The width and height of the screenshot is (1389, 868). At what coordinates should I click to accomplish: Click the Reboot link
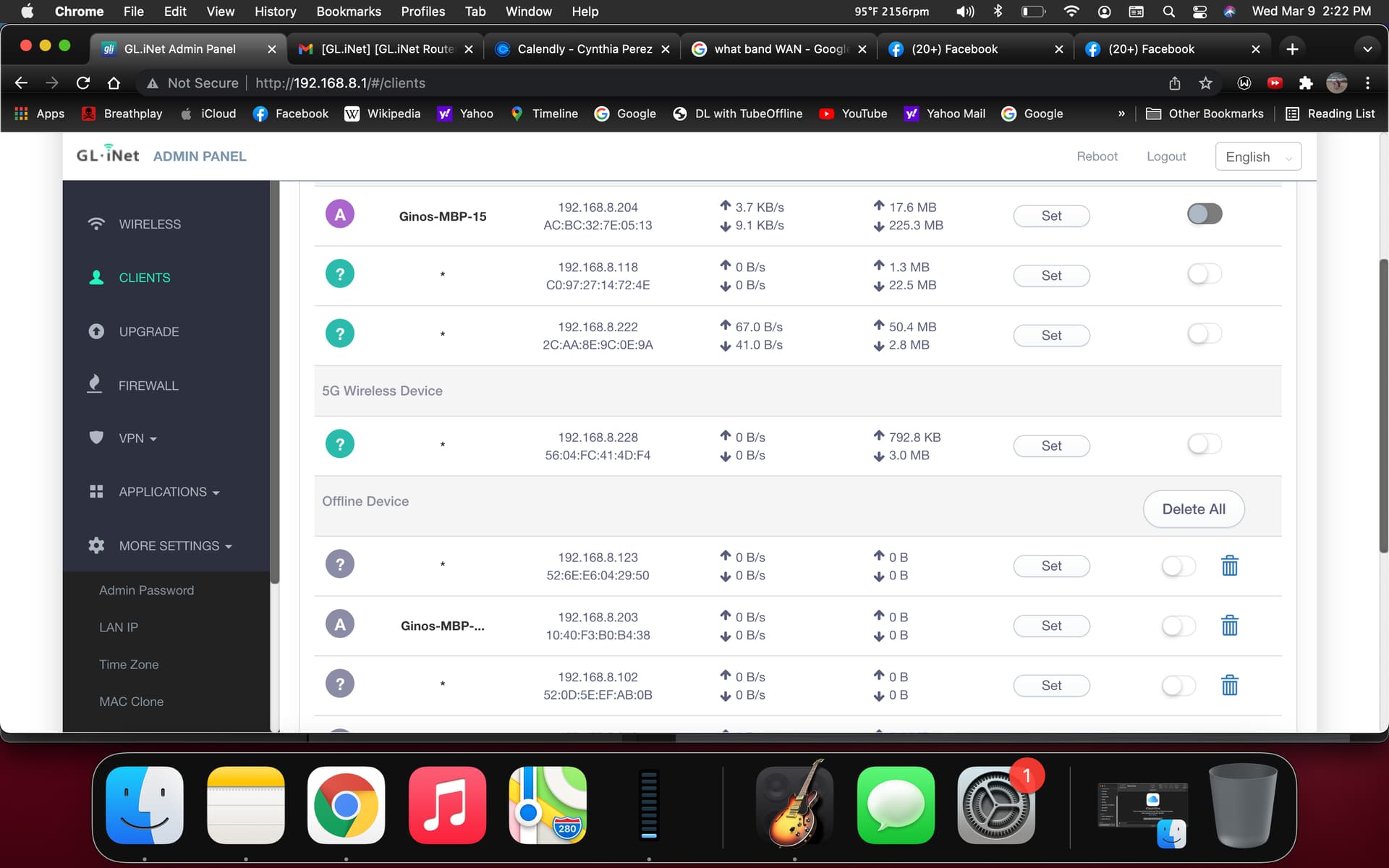pos(1096,156)
